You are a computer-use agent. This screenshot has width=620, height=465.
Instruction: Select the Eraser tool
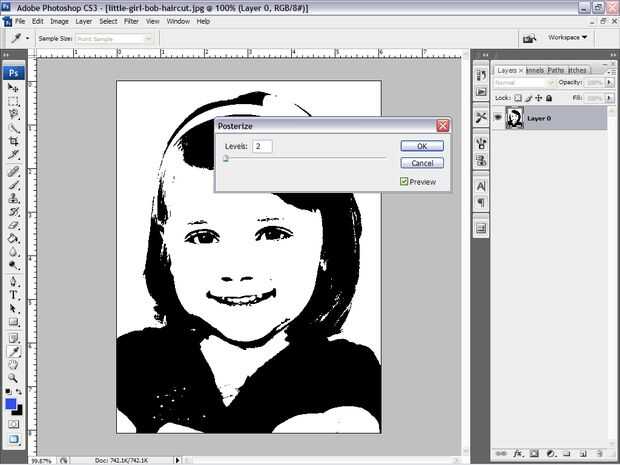pos(13,225)
